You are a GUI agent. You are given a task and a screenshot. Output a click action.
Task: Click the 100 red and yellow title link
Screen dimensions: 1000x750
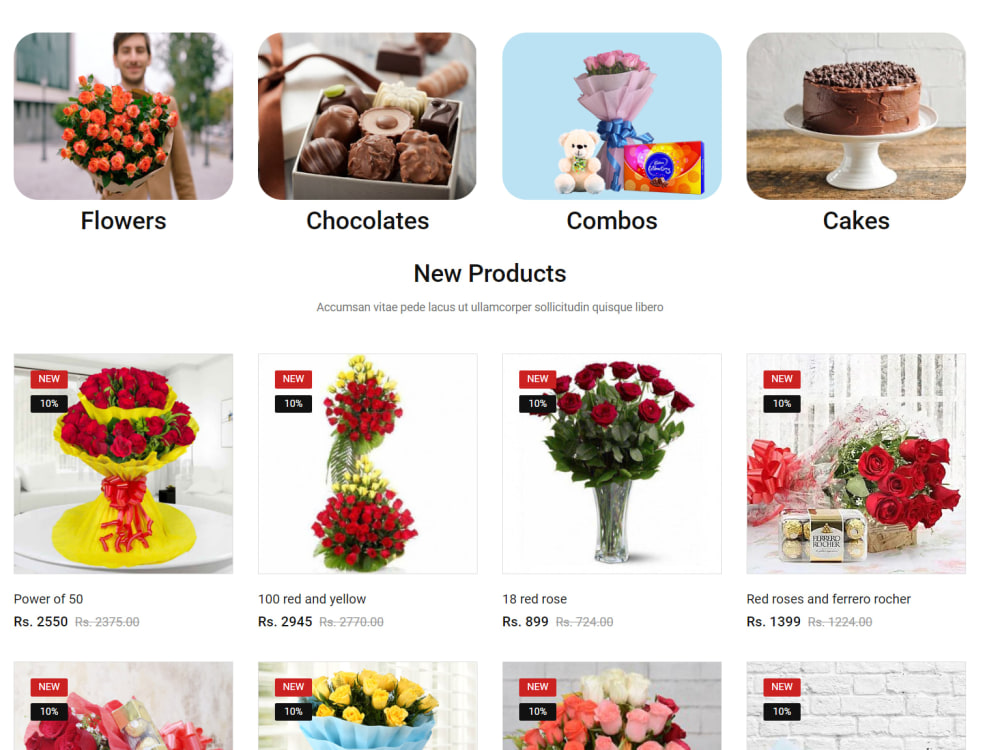tap(312, 599)
